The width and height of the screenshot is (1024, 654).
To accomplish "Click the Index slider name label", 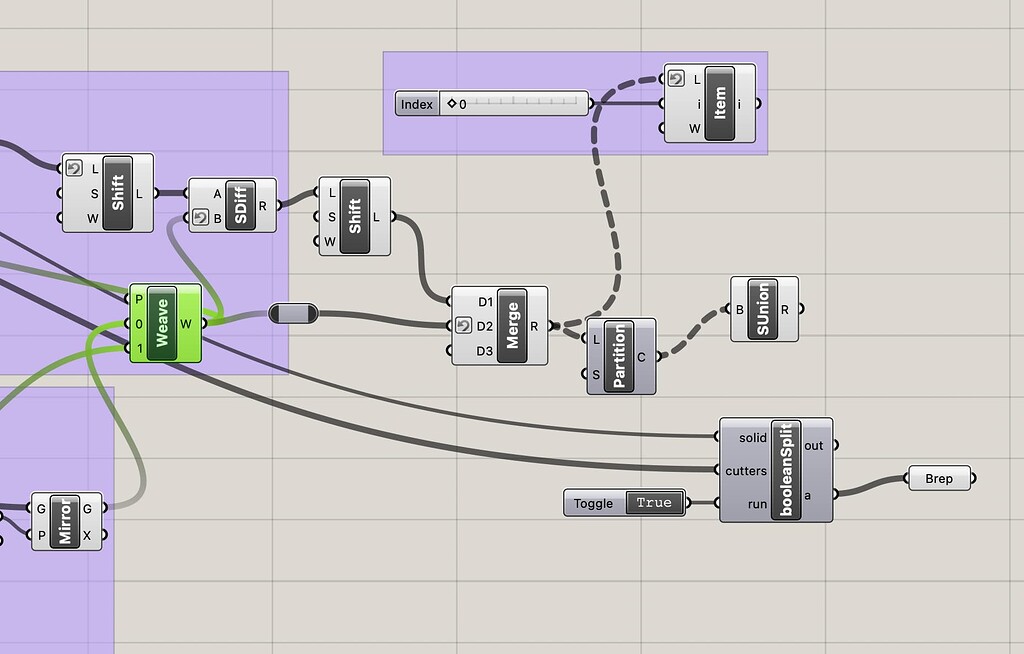I will [417, 104].
